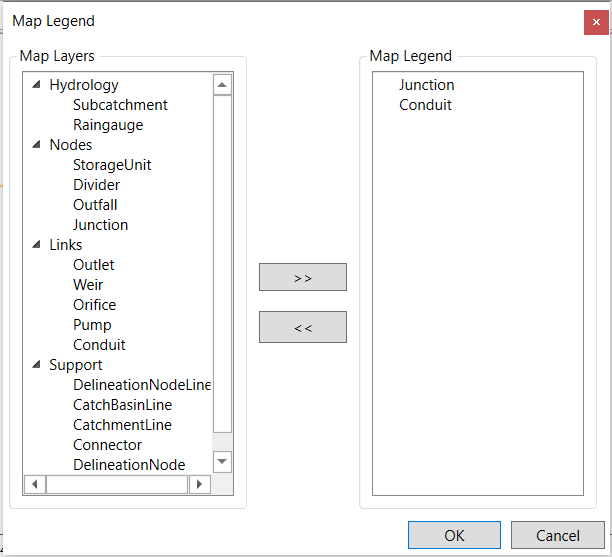Collapse the Nodes tree group
Screen dimensions: 612x557
(36, 145)
